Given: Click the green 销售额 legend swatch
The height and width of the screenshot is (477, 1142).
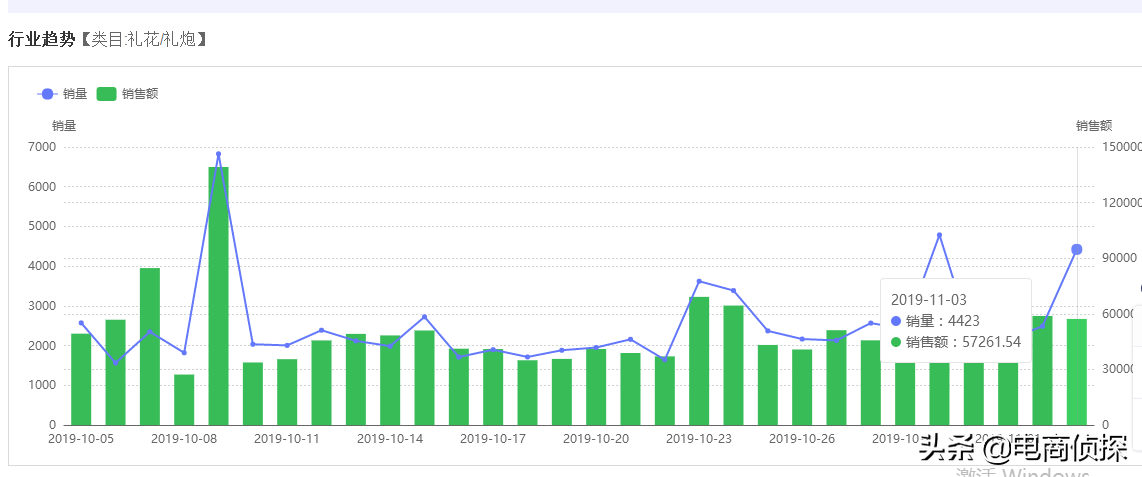Looking at the screenshot, I should pyautogui.click(x=107, y=94).
